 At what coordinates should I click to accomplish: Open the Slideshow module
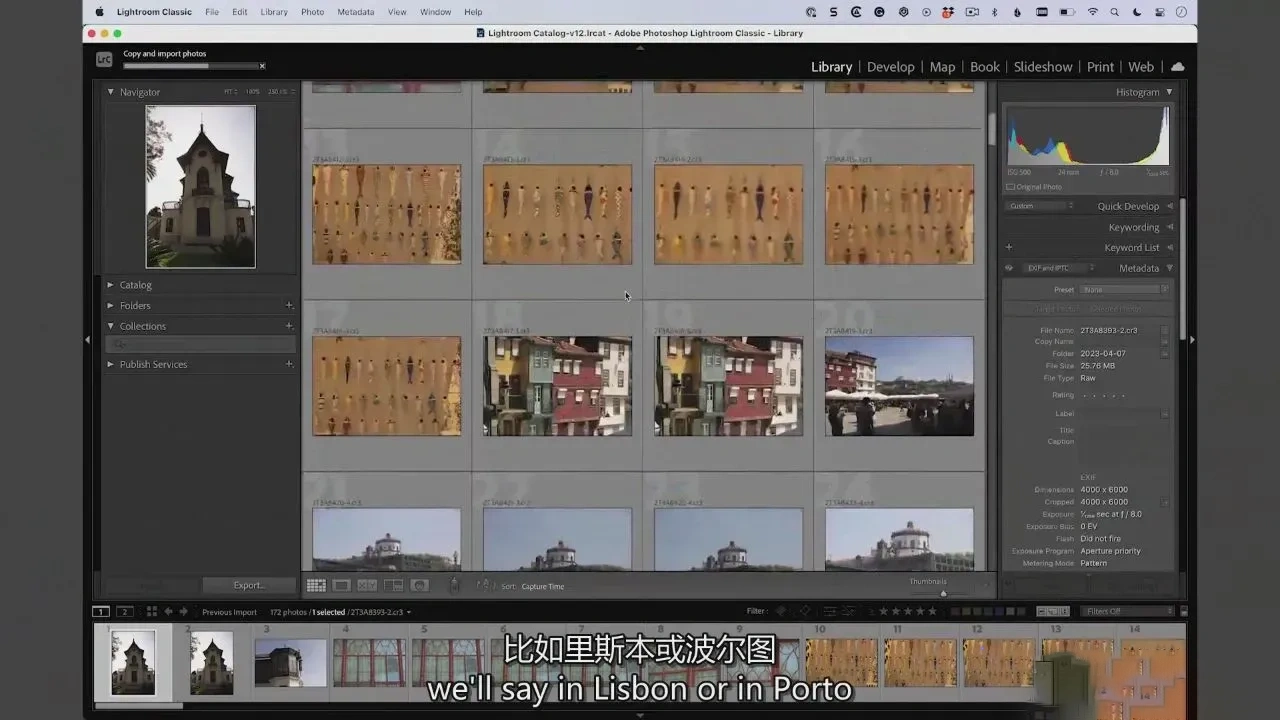pos(1043,67)
